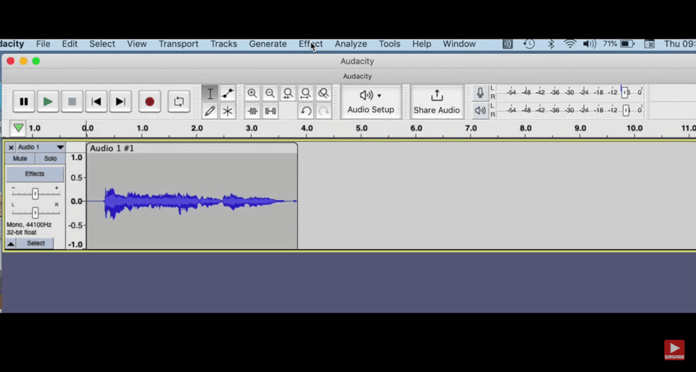Open the Window menu
696x372 pixels.
point(459,44)
